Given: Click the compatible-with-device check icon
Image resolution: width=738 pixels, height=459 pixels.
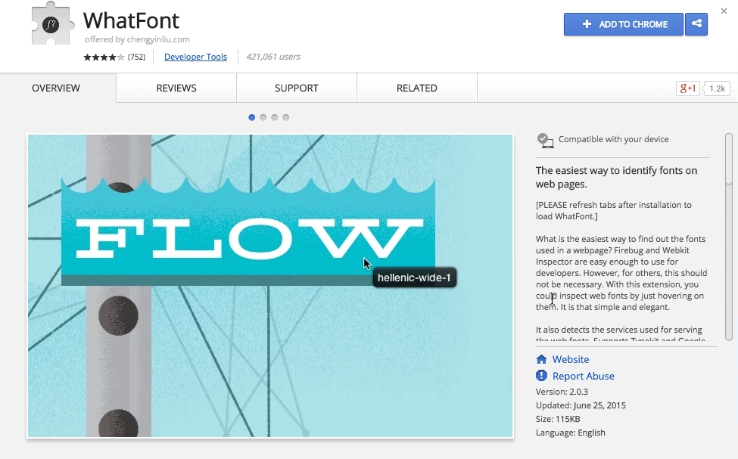Looking at the screenshot, I should pyautogui.click(x=545, y=140).
